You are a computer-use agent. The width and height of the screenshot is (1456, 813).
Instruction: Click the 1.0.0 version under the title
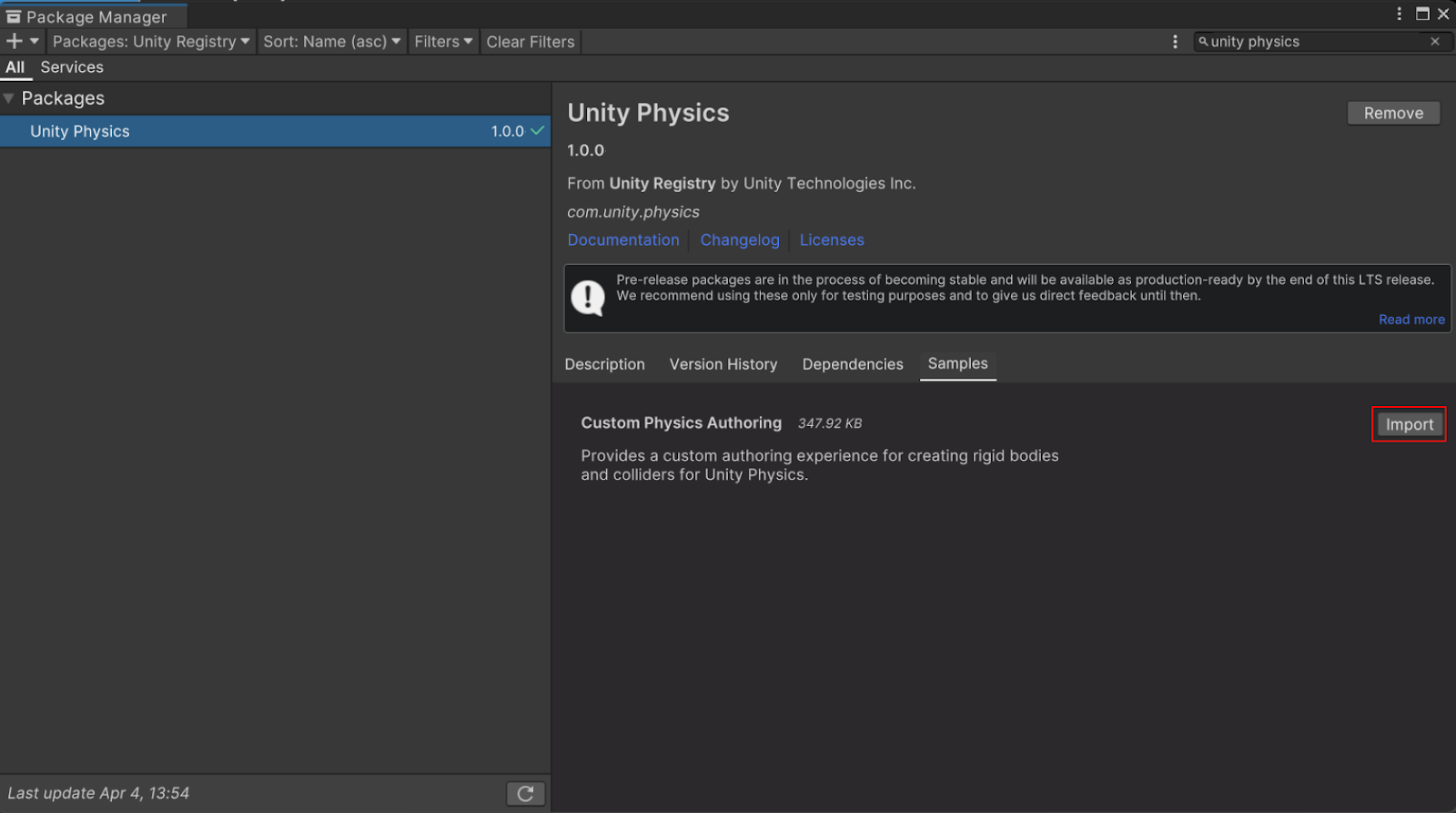[586, 150]
